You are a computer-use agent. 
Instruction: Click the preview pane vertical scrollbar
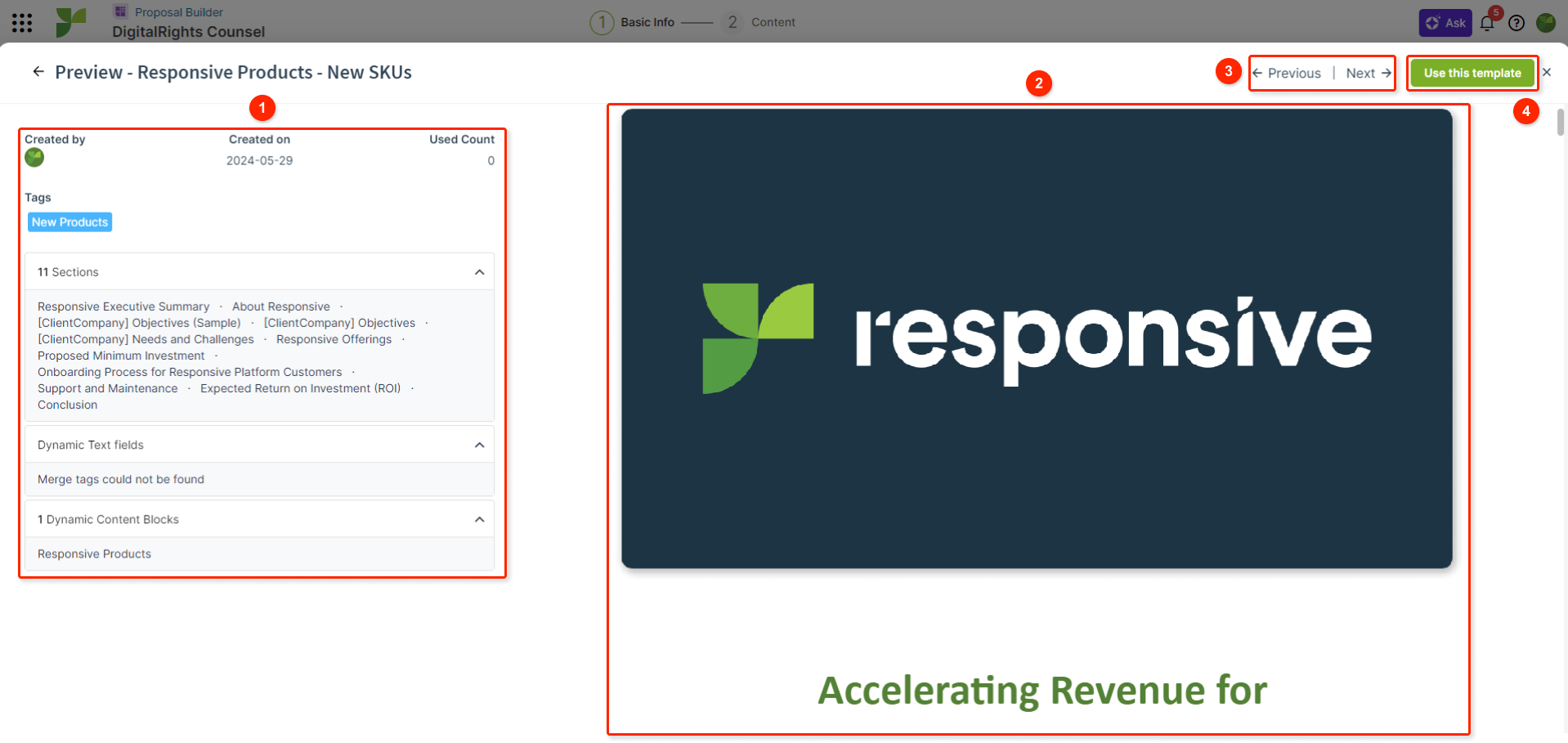tap(1561, 122)
